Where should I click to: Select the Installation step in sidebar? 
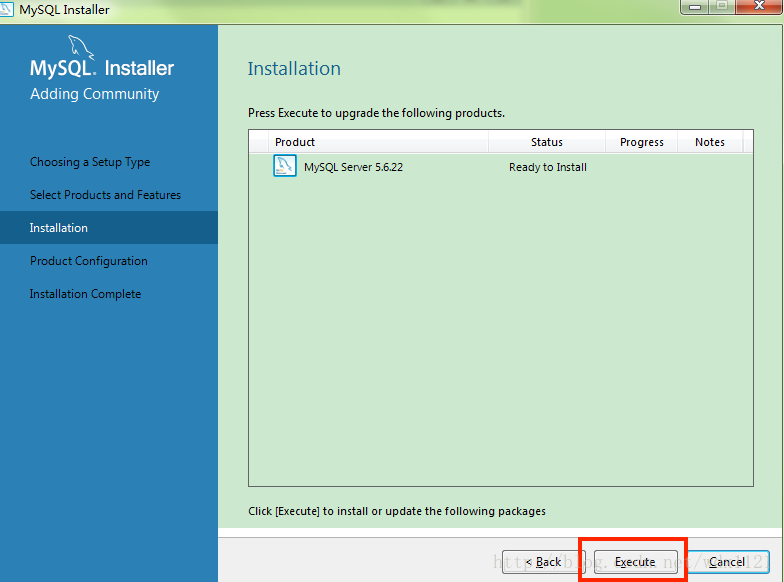pyautogui.click(x=108, y=228)
